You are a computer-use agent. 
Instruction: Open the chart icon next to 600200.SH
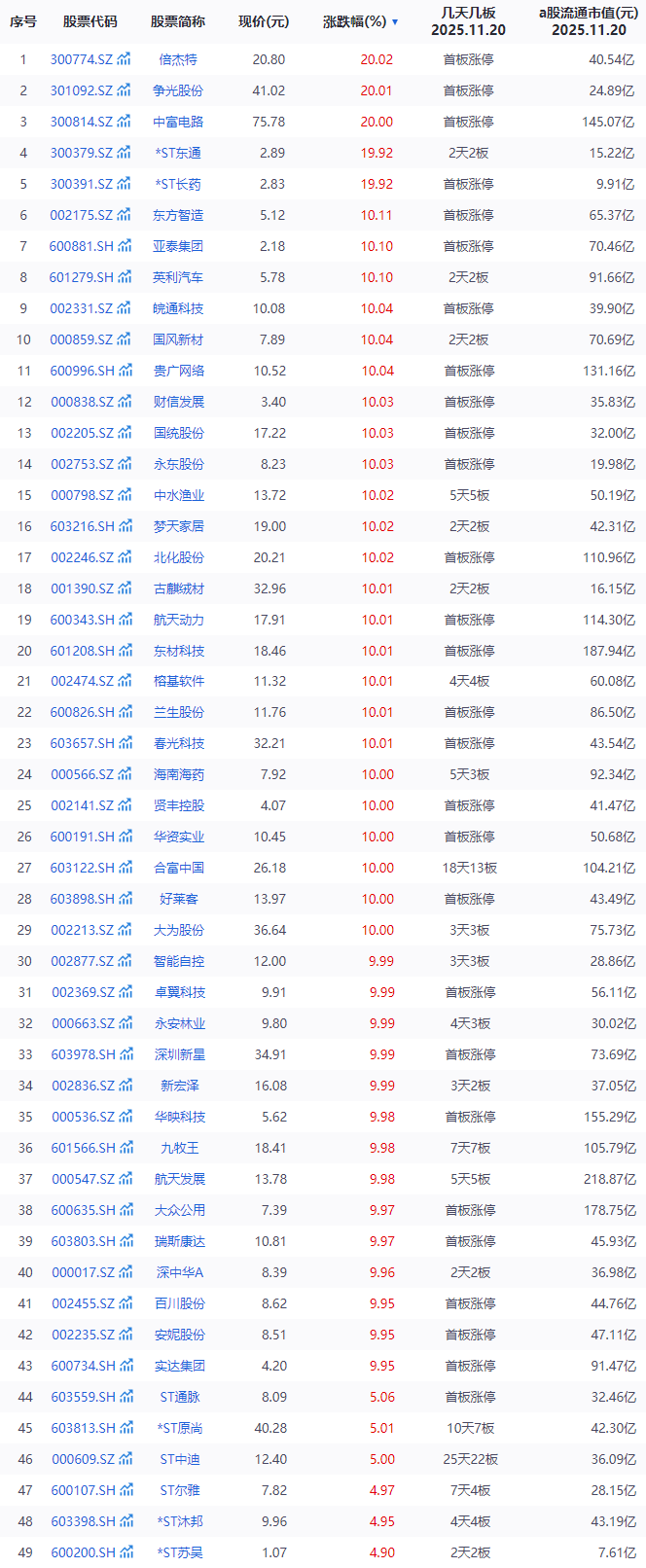point(125,1552)
